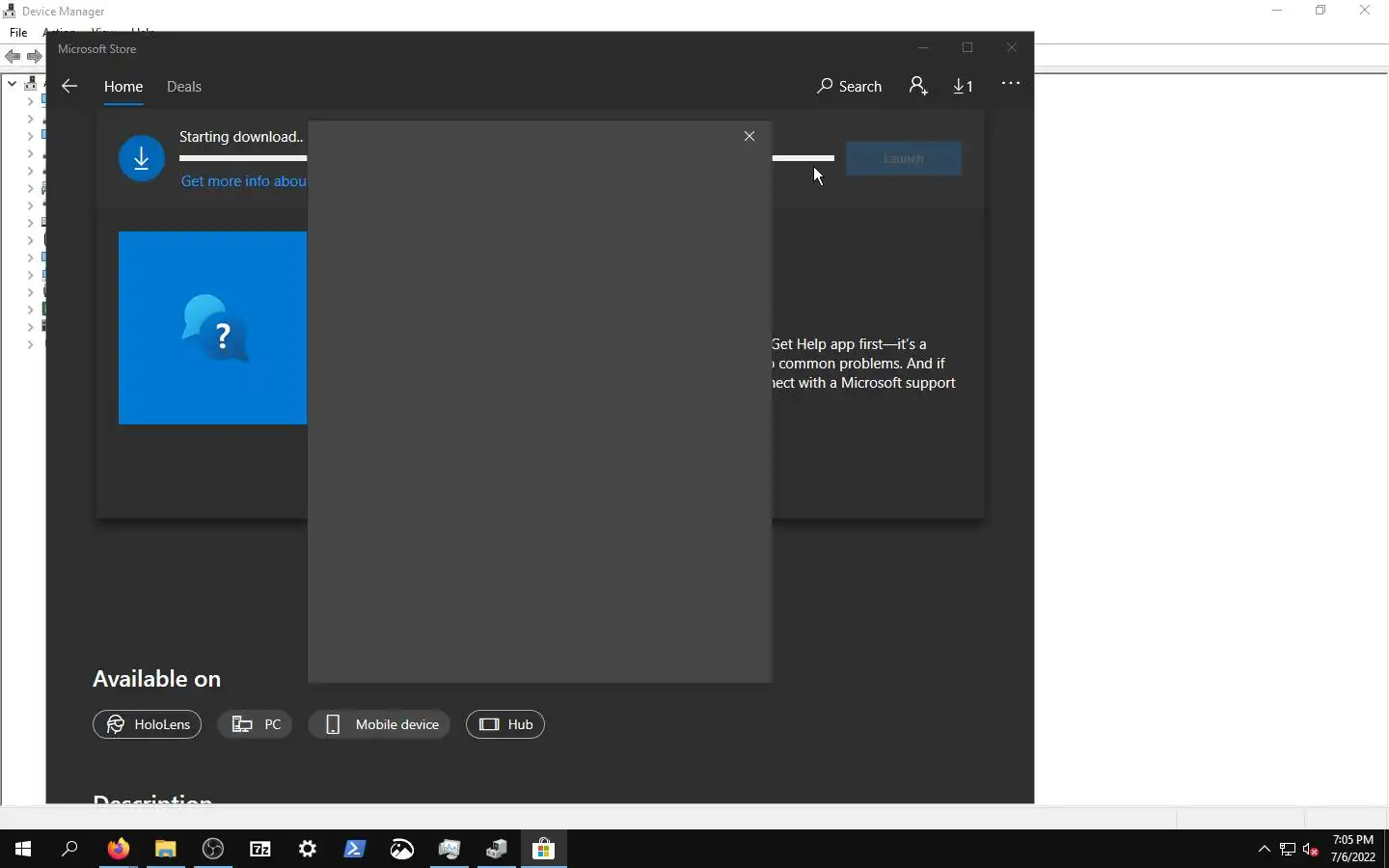Open OBS Studio from the taskbar

[213, 849]
